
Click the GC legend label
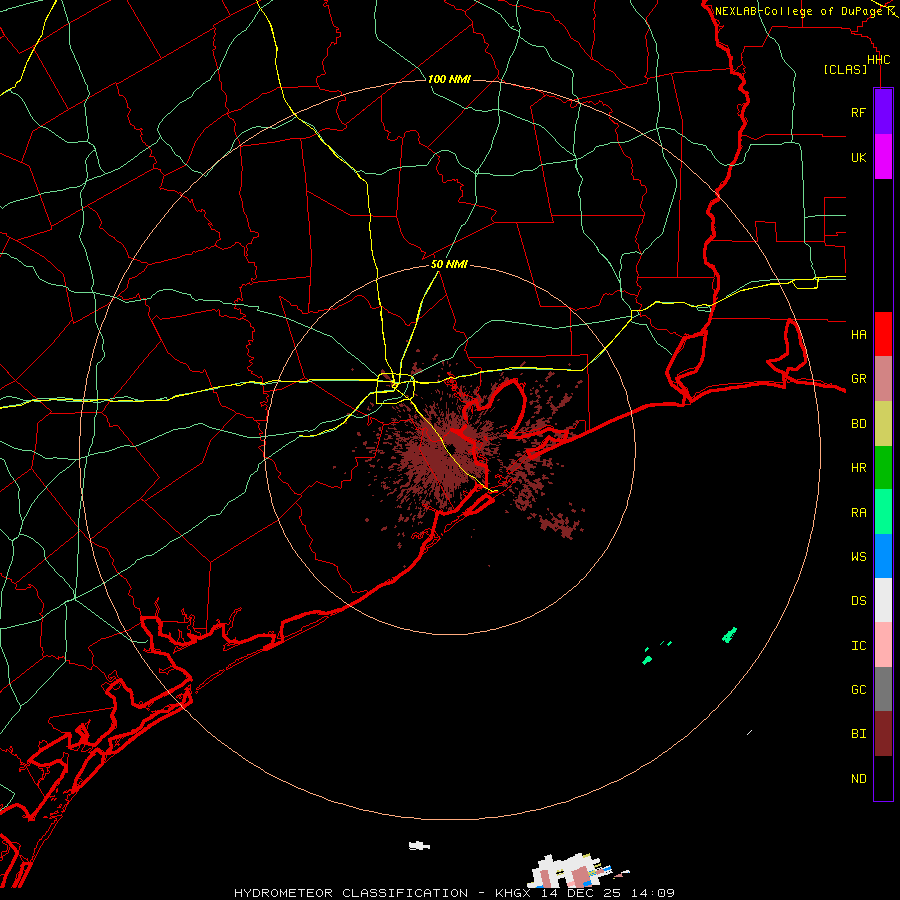[858, 690]
